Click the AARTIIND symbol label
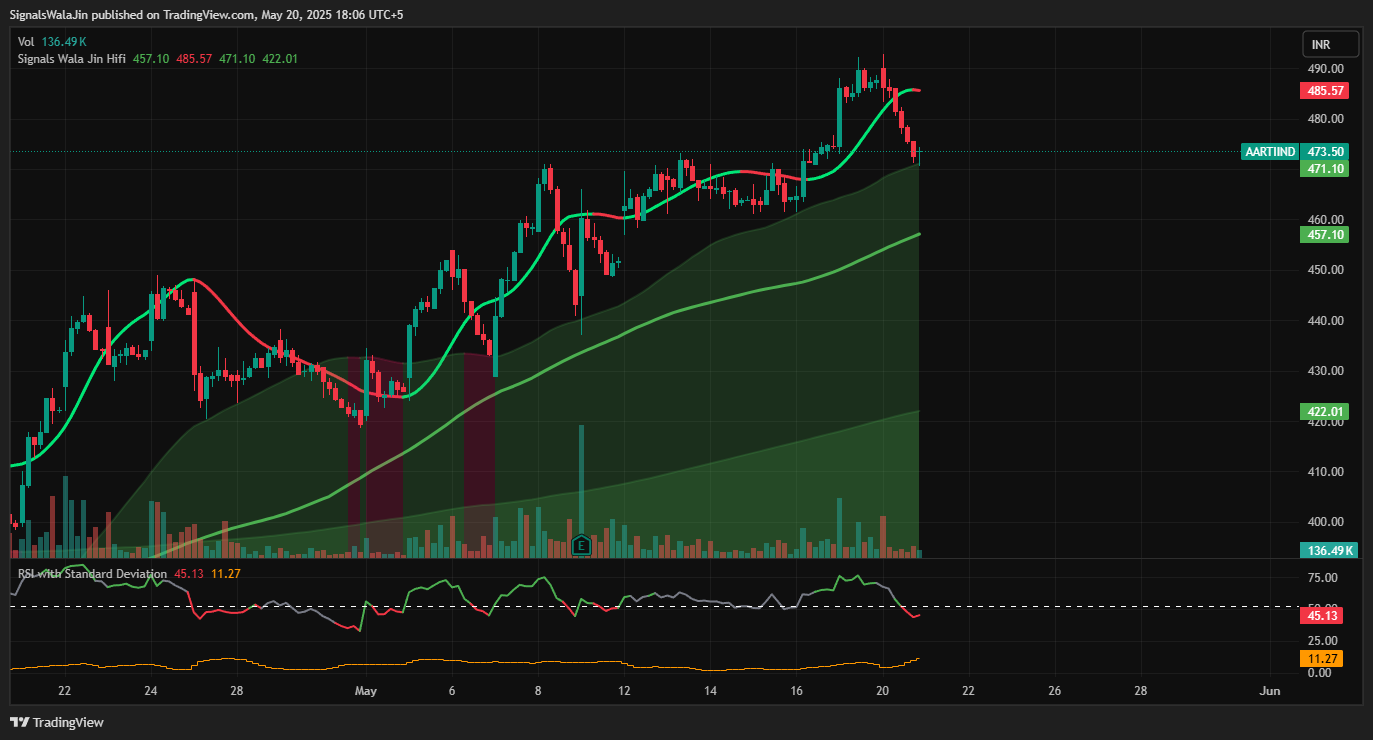This screenshot has width=1373, height=740. pyautogui.click(x=1270, y=152)
